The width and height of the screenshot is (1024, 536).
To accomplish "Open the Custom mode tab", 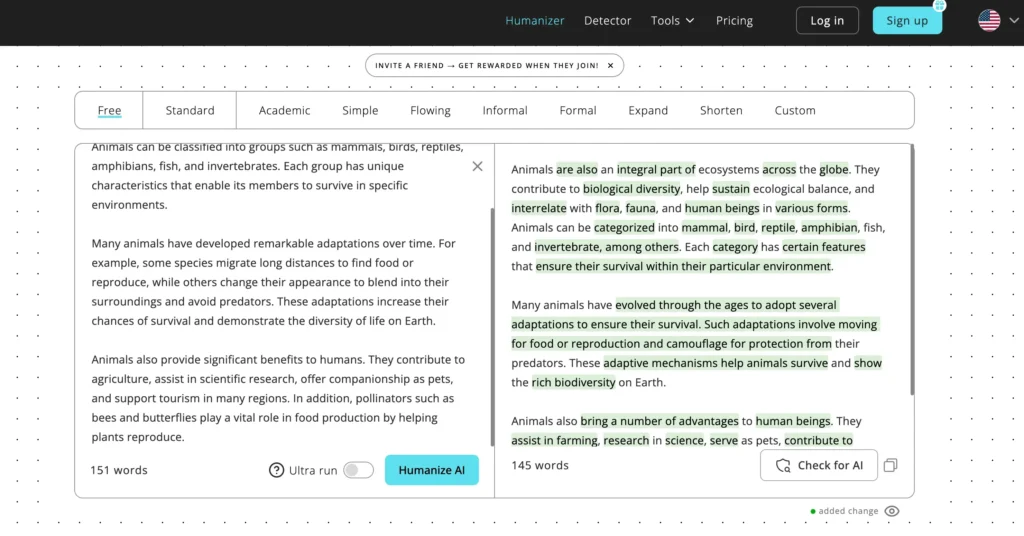I will click(795, 110).
